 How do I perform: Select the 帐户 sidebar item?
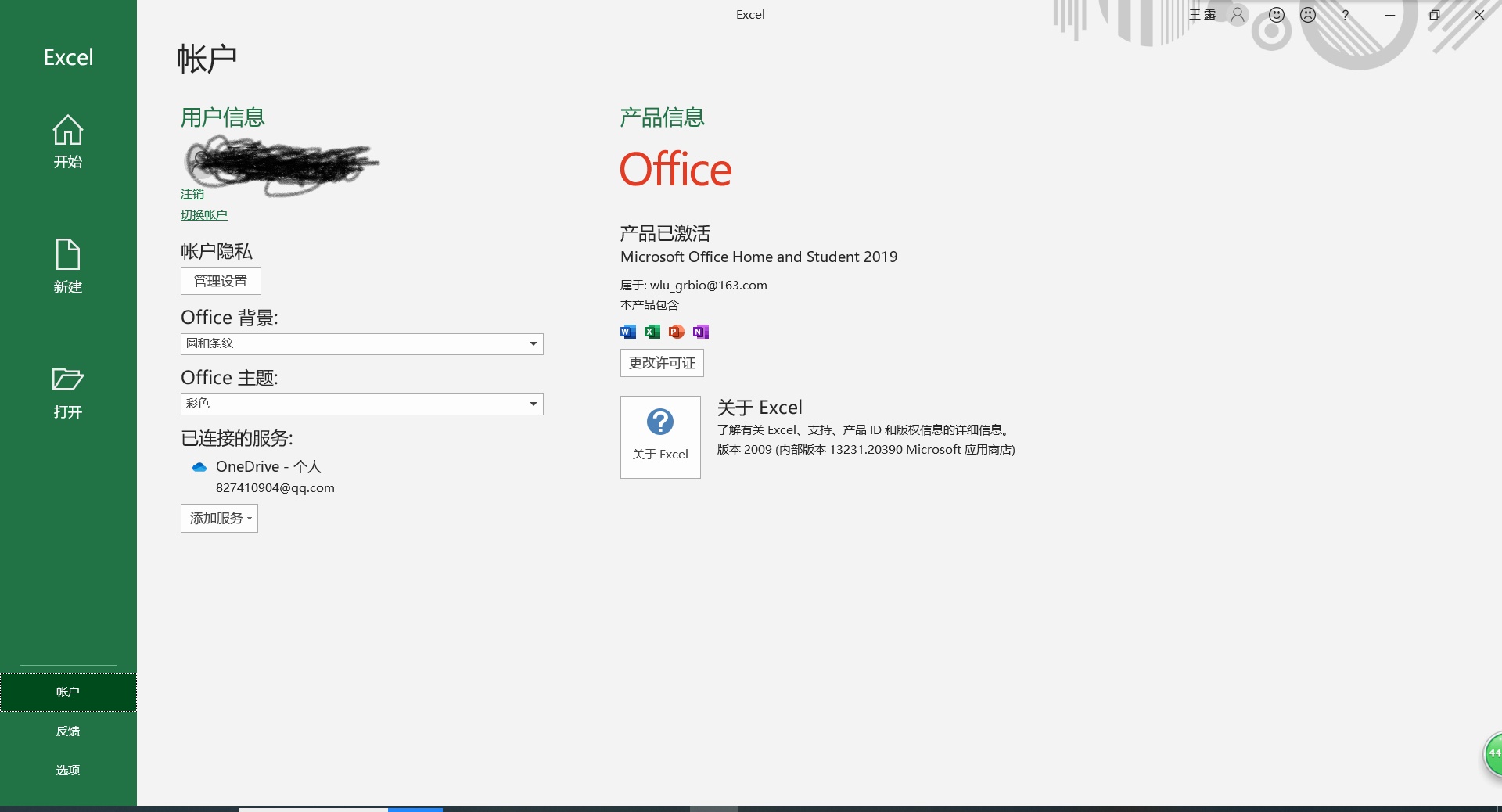pos(68,692)
